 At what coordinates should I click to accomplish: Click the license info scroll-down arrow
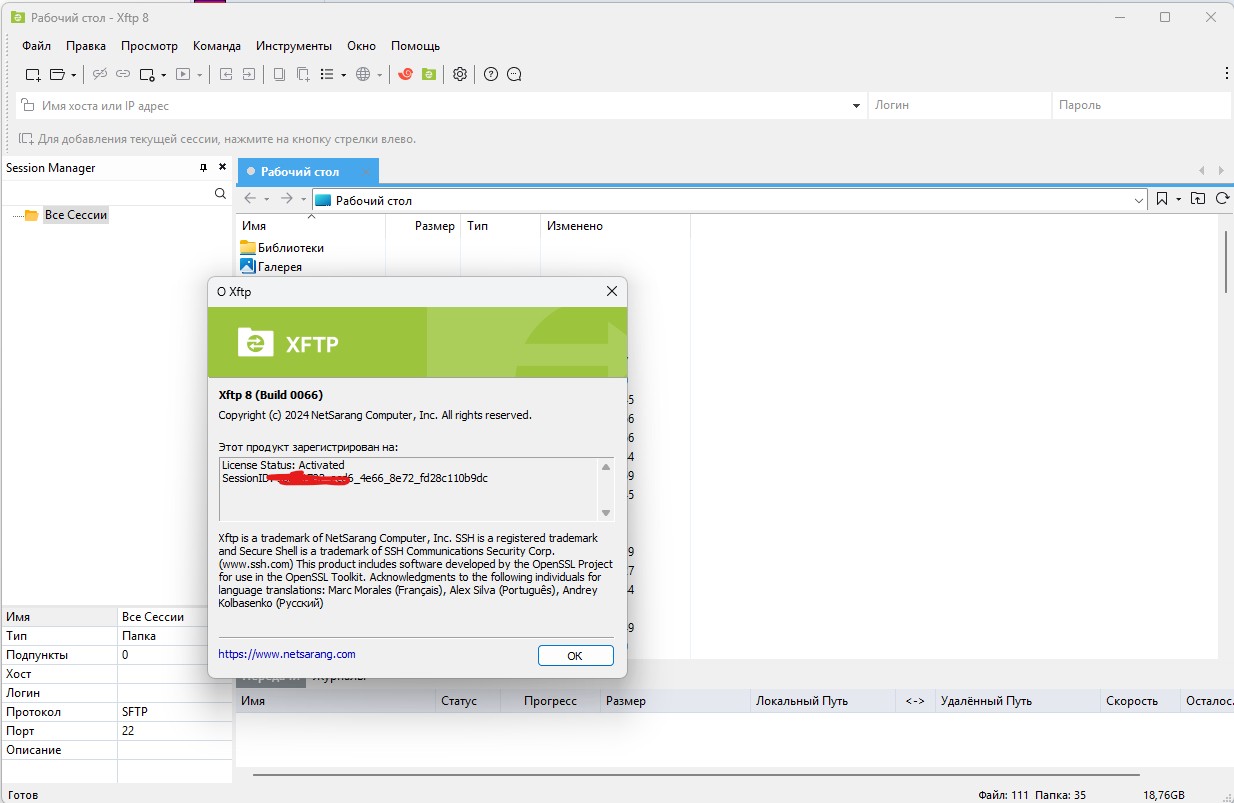pos(606,513)
